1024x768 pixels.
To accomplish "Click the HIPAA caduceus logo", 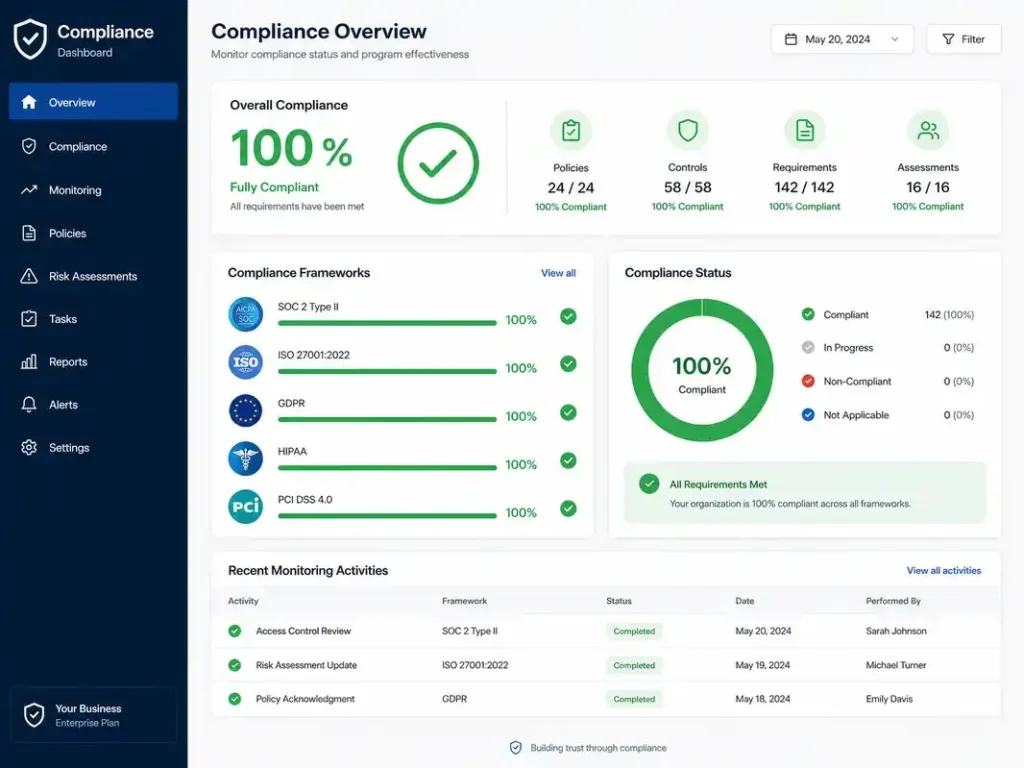I will tap(246, 458).
